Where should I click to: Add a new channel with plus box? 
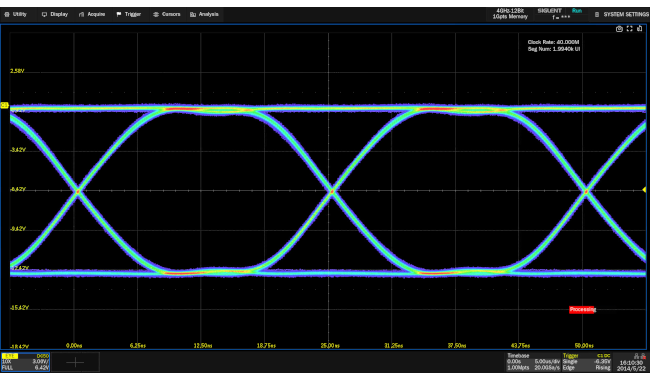click(x=75, y=362)
